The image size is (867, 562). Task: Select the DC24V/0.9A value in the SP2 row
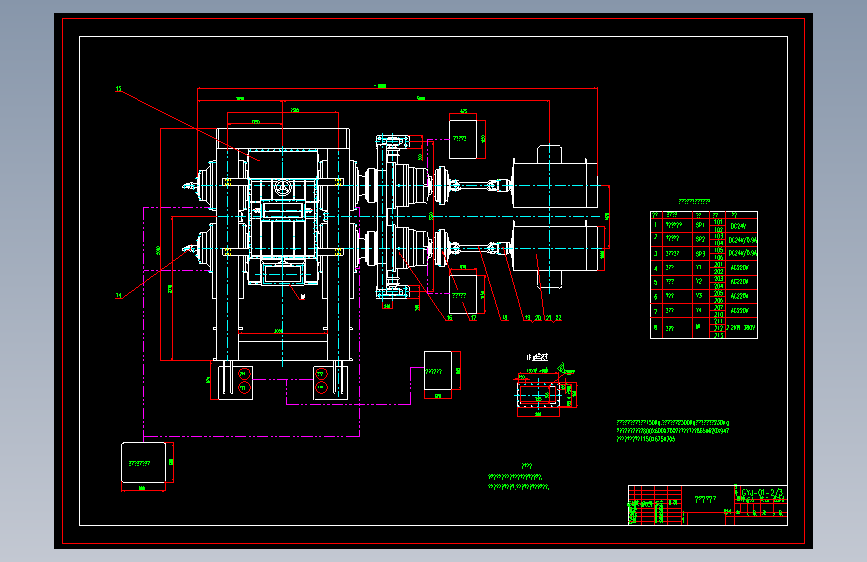pyautogui.click(x=743, y=240)
